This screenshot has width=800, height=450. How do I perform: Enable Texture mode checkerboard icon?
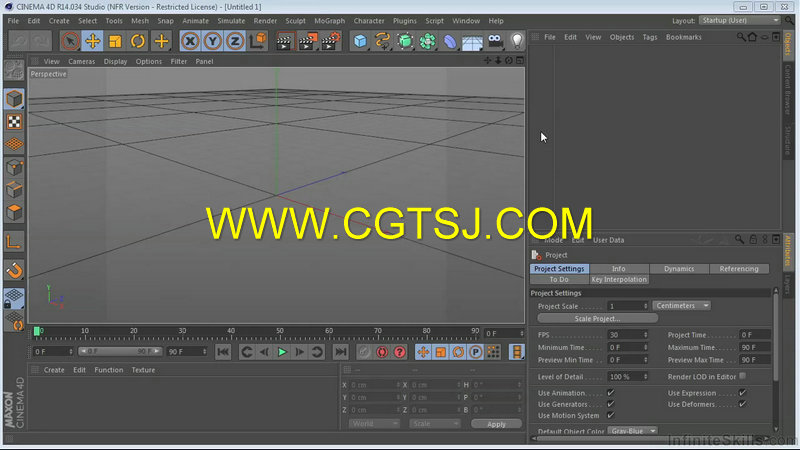(14, 121)
